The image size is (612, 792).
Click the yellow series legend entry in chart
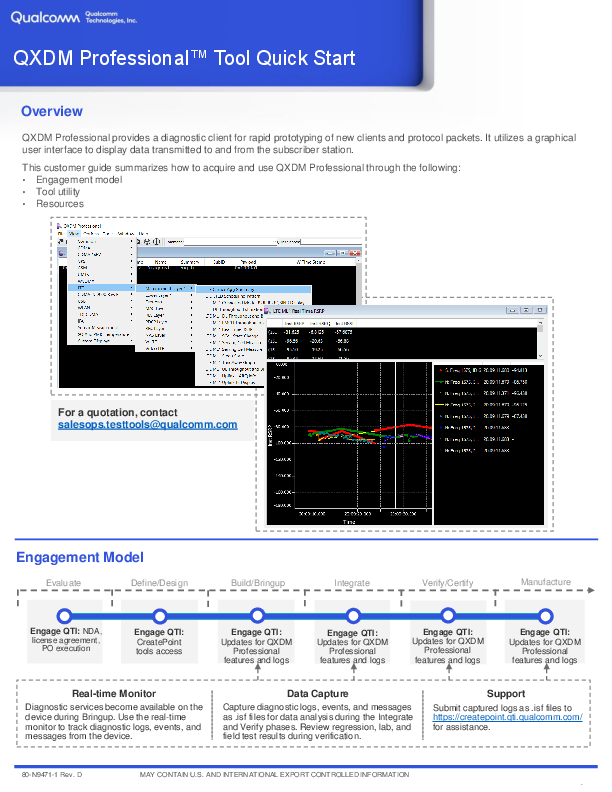(x=482, y=405)
